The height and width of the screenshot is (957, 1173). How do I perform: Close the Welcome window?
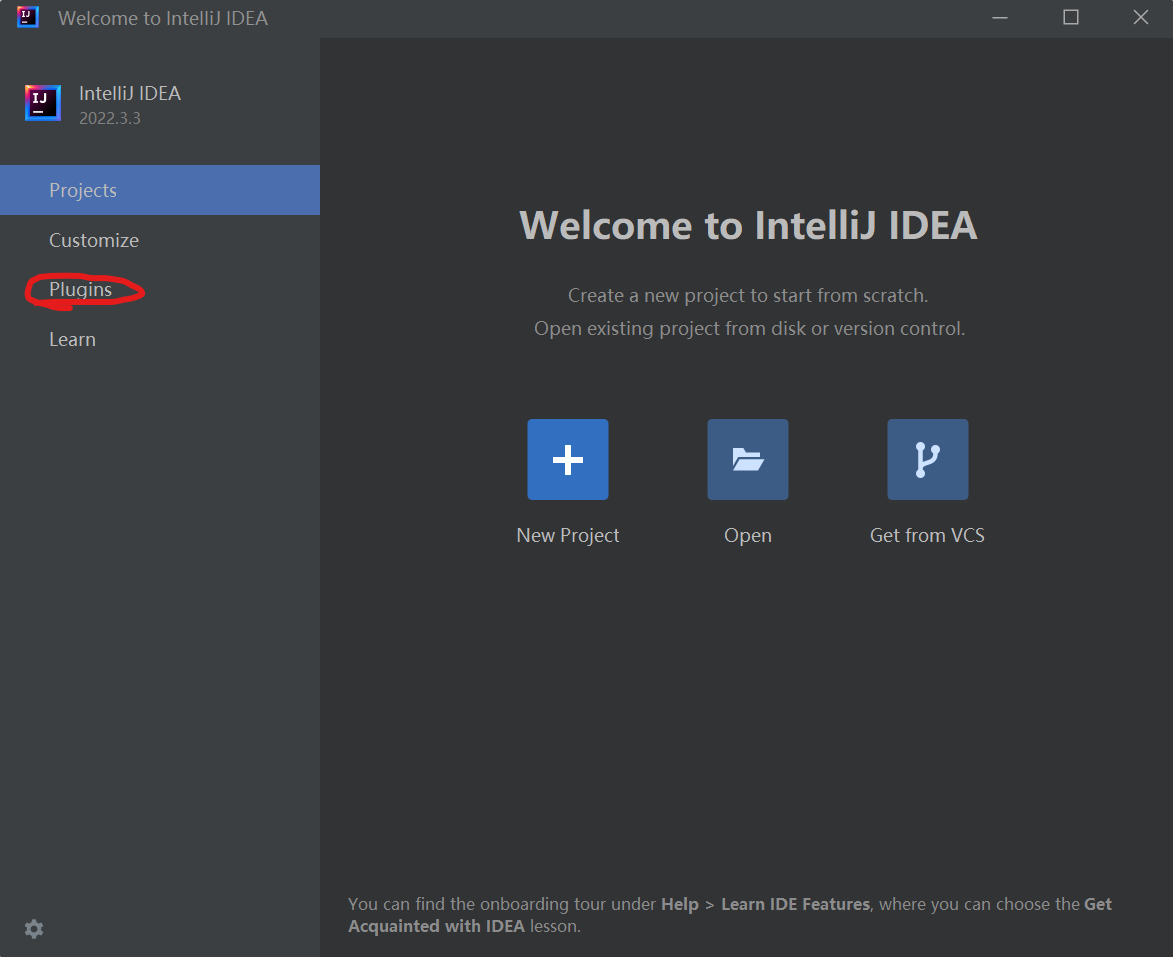click(x=1141, y=17)
